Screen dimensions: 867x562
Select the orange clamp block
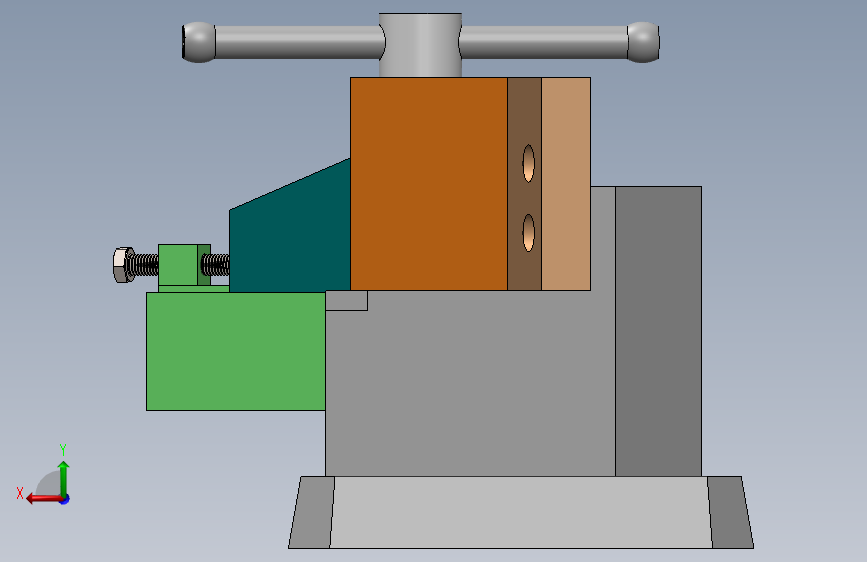[429, 184]
